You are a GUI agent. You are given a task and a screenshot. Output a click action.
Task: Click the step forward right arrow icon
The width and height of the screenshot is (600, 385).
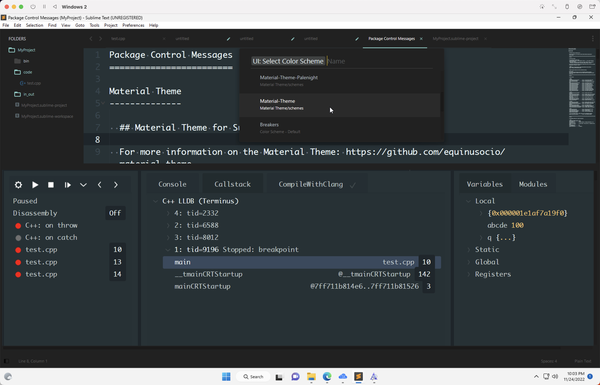click(116, 185)
